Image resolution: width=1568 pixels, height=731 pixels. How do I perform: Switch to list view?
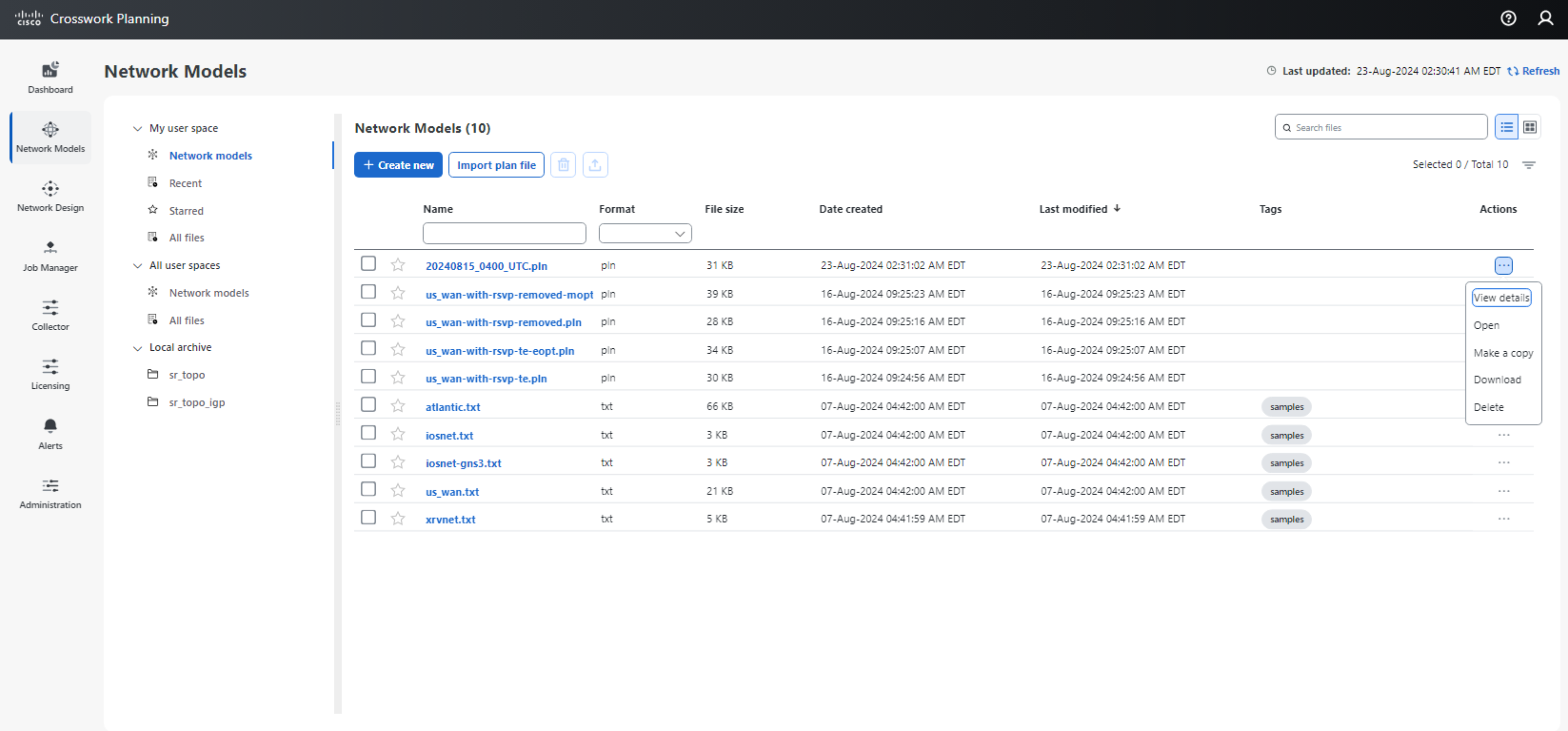tap(1506, 127)
